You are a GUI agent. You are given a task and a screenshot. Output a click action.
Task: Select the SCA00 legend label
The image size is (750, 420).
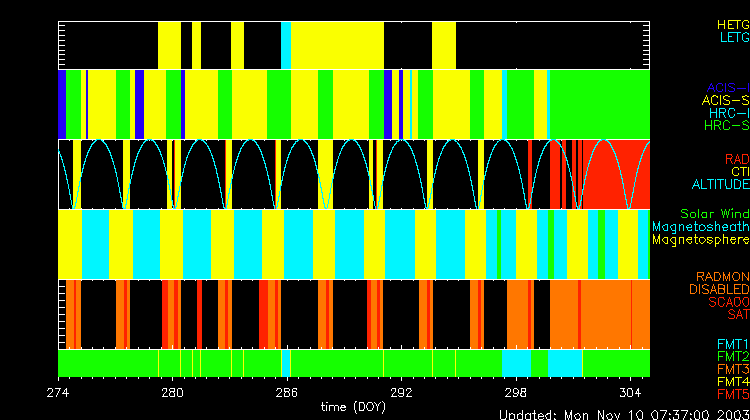coord(729,302)
